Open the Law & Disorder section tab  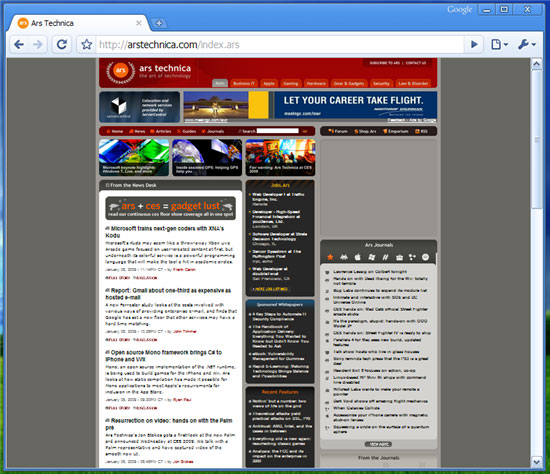414,84
